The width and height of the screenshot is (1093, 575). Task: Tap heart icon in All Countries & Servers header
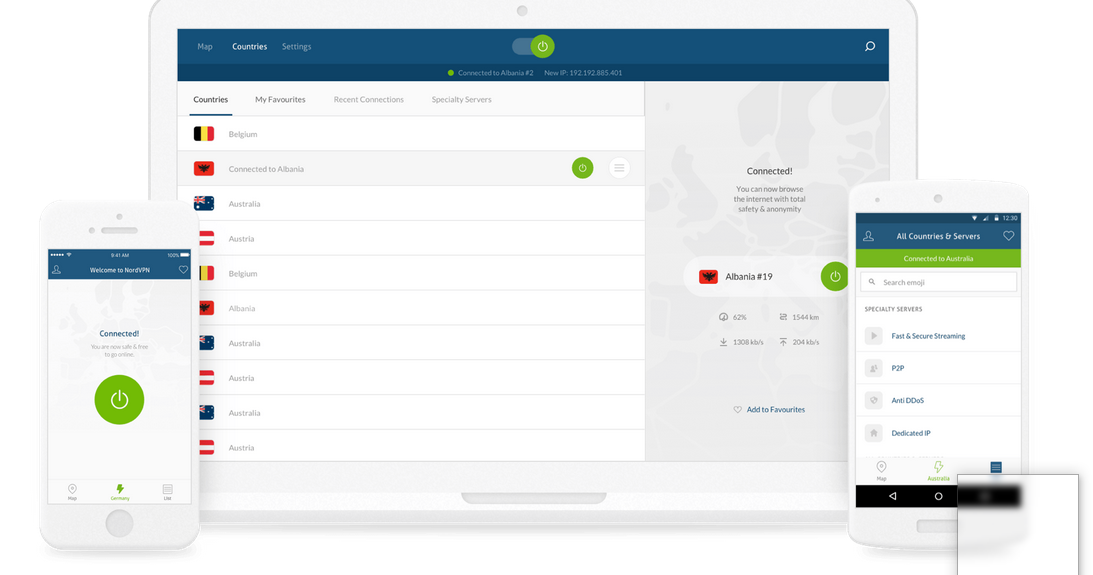click(1009, 236)
